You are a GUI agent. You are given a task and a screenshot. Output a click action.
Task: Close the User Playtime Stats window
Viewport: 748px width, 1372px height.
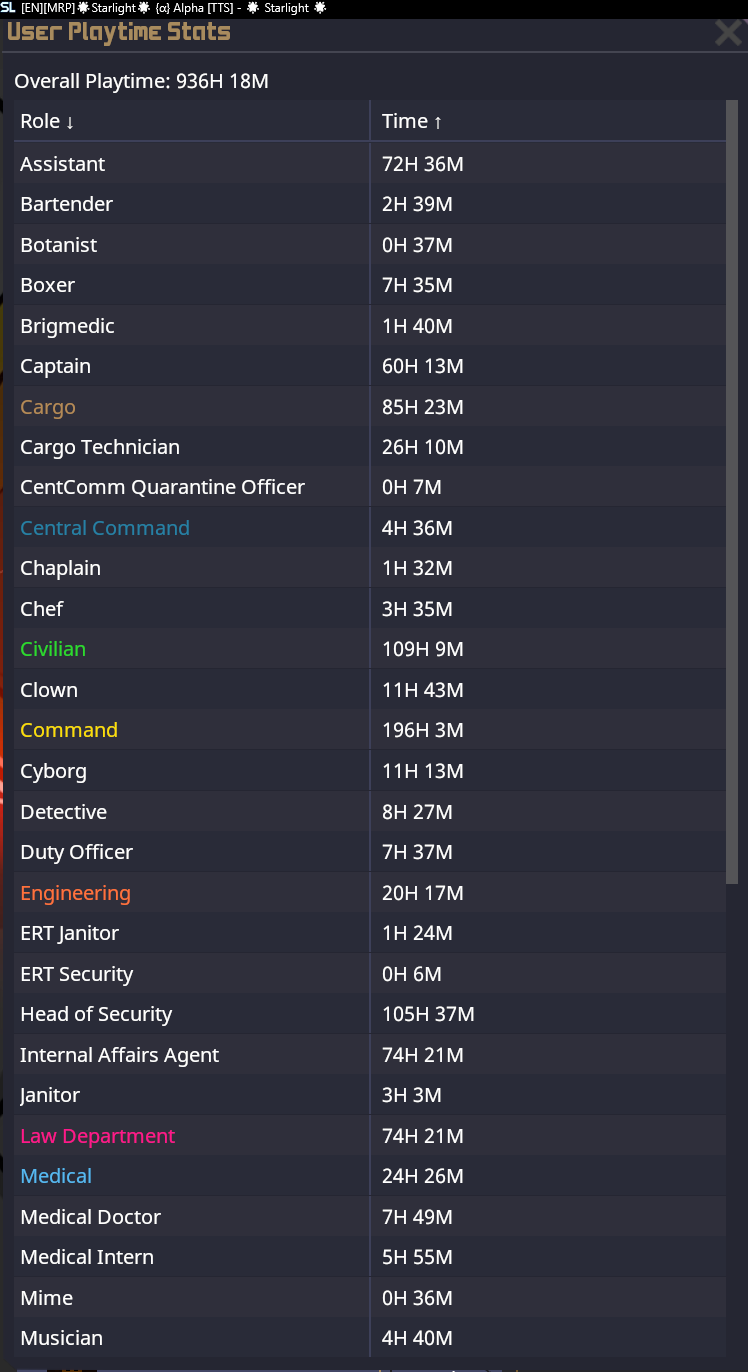728,33
